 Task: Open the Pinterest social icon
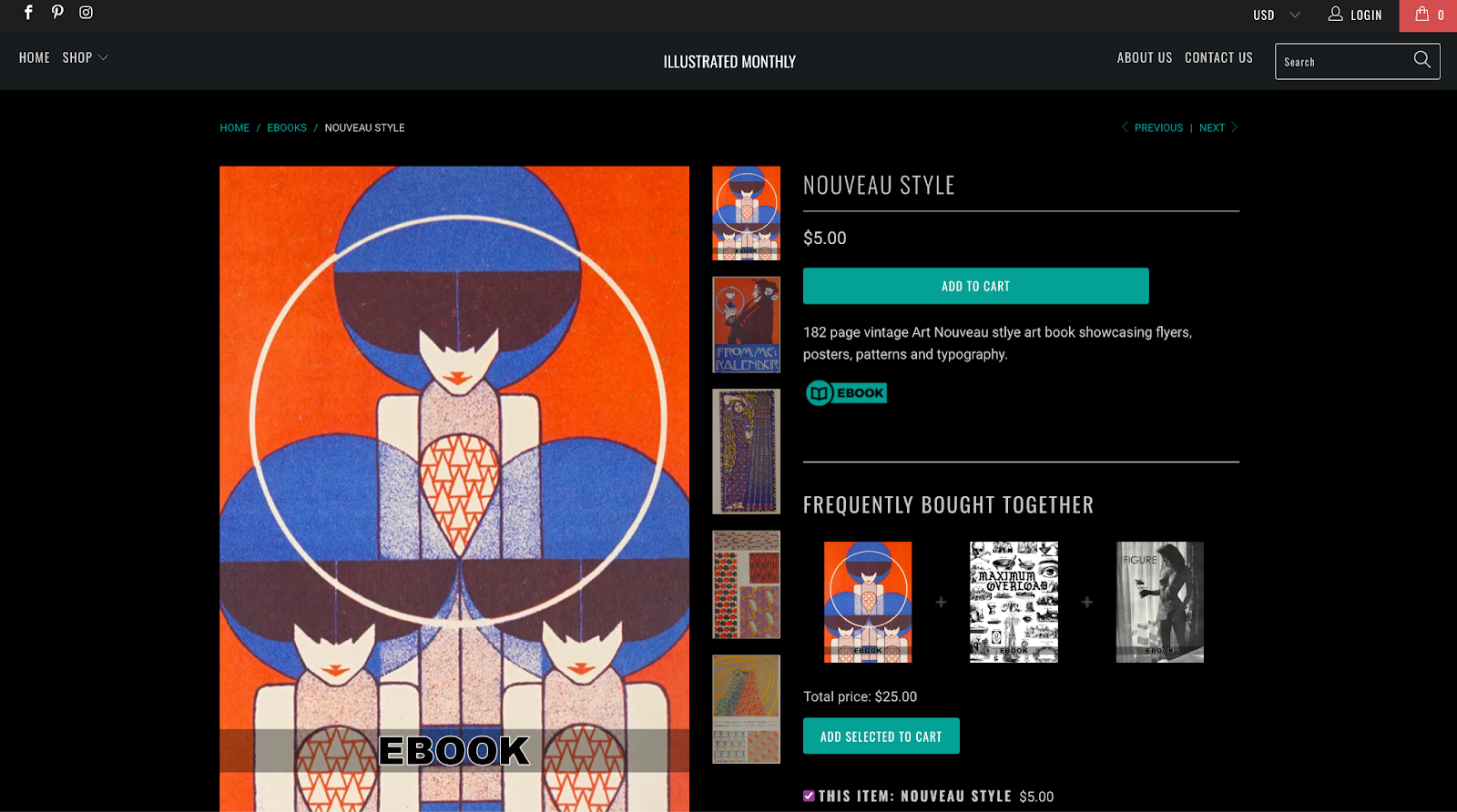57,13
